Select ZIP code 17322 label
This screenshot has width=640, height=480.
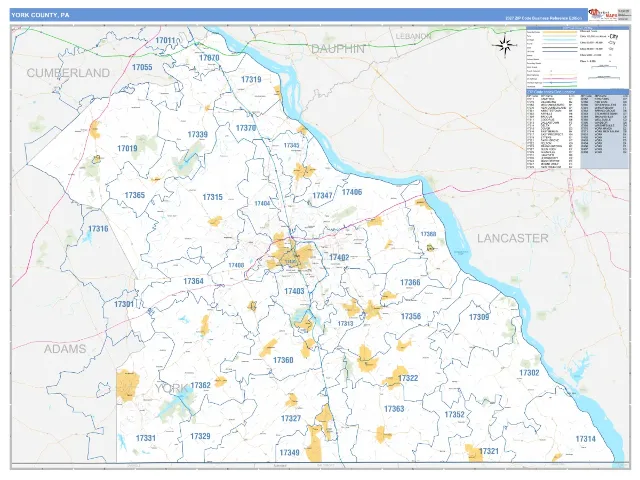click(408, 378)
